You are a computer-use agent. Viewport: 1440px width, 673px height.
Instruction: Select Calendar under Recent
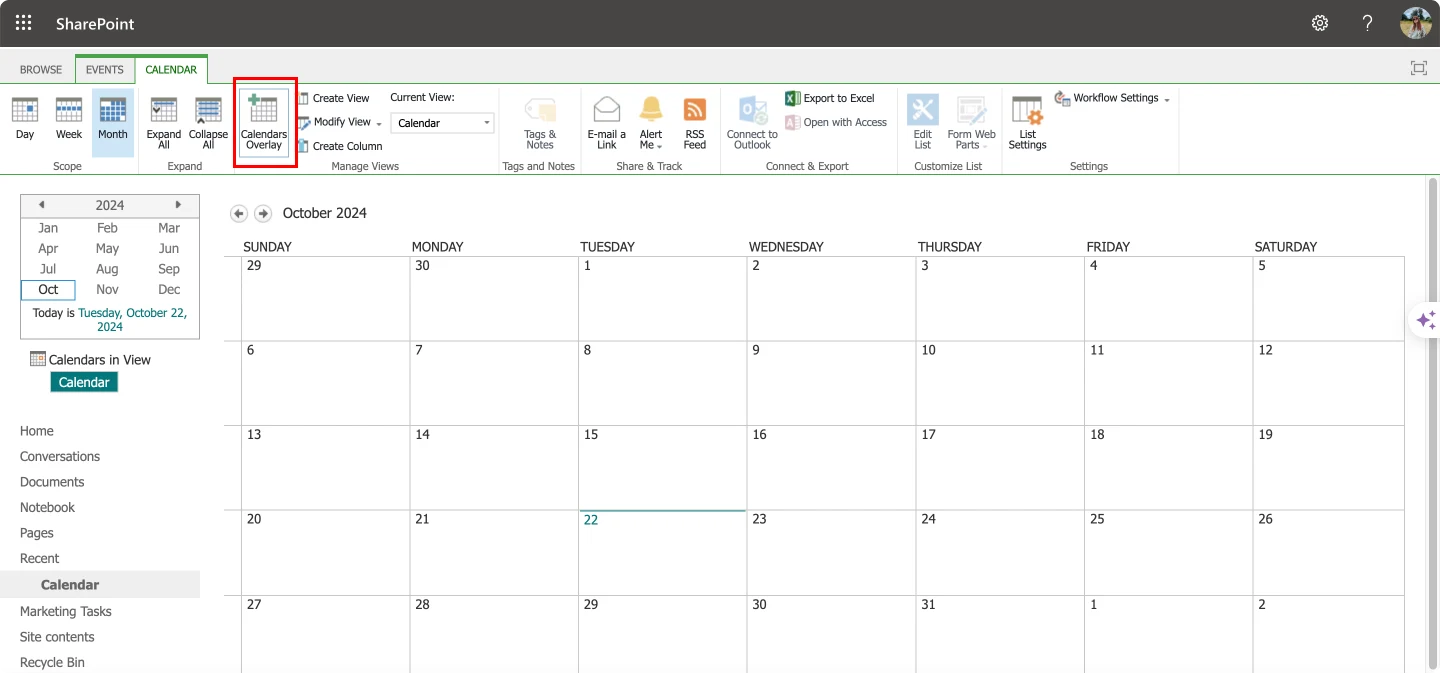click(70, 585)
